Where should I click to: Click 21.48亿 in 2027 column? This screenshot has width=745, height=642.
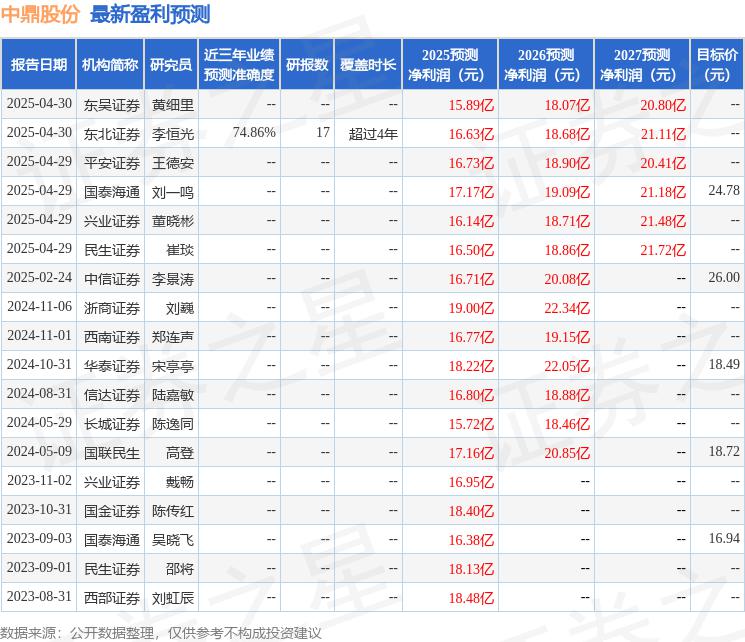[x=663, y=221]
